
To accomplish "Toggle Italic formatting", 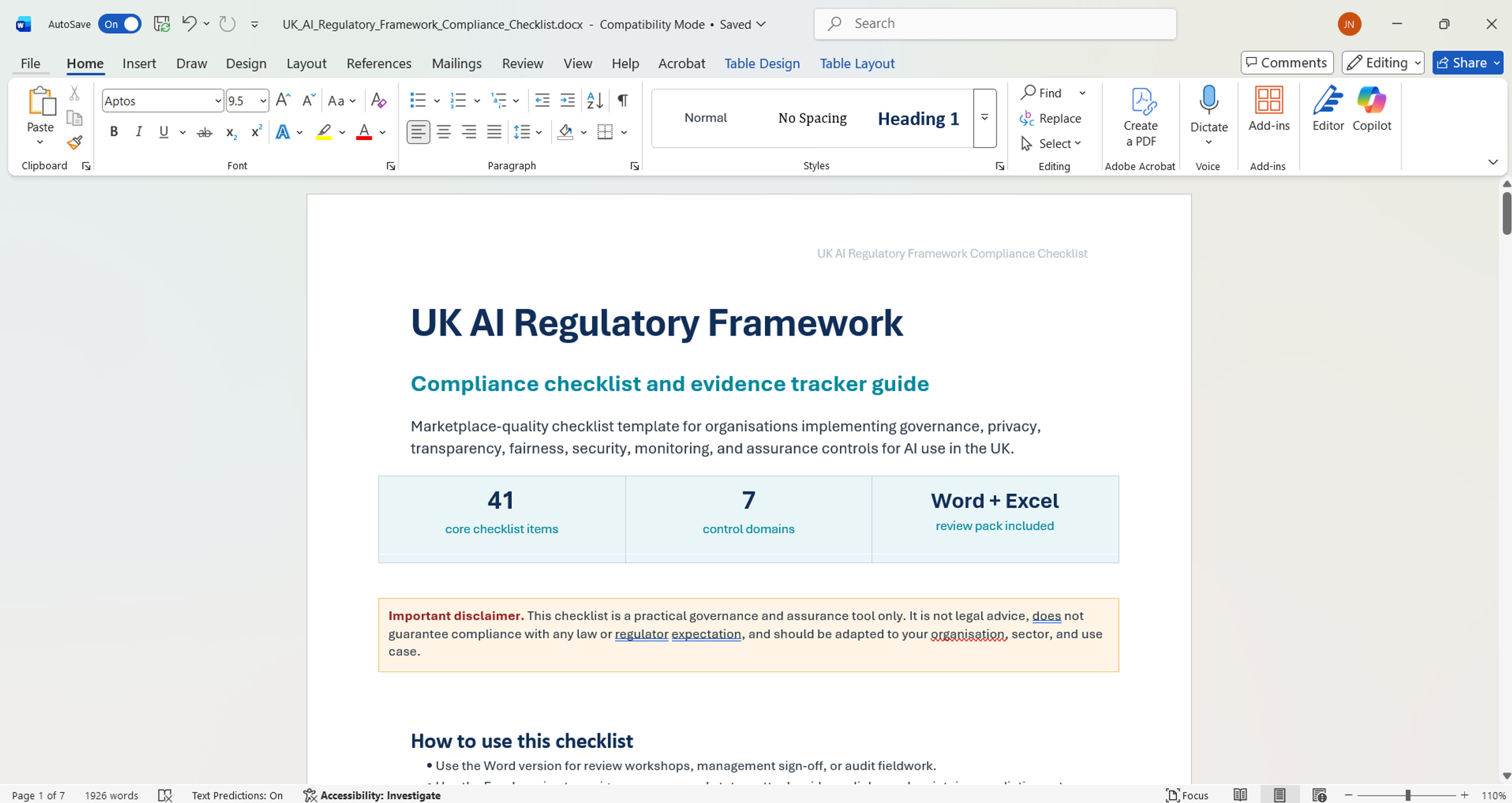I will pos(139,132).
